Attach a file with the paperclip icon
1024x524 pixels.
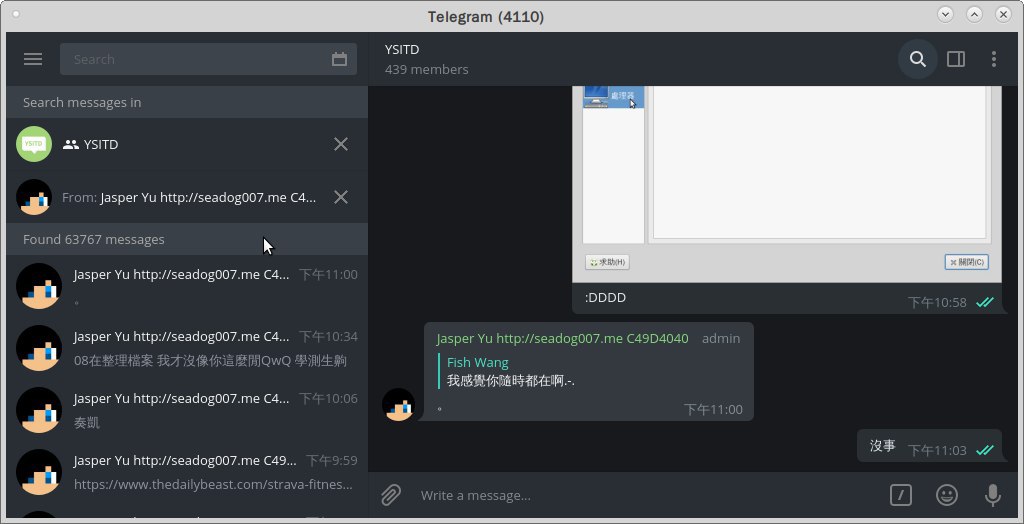[391, 495]
